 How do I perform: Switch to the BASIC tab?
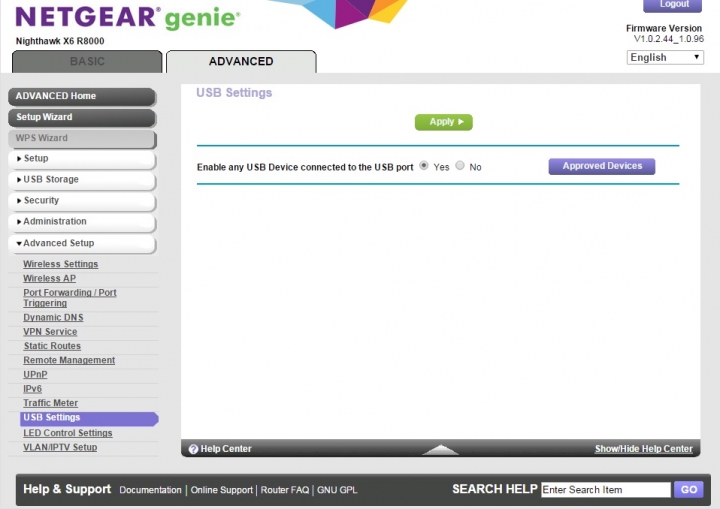click(x=87, y=62)
